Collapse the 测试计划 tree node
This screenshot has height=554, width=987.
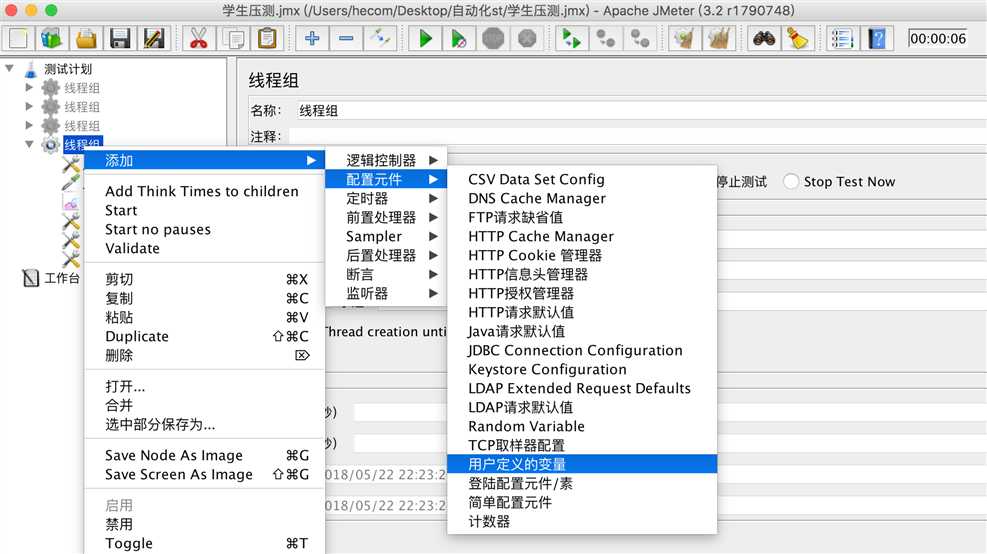9,68
